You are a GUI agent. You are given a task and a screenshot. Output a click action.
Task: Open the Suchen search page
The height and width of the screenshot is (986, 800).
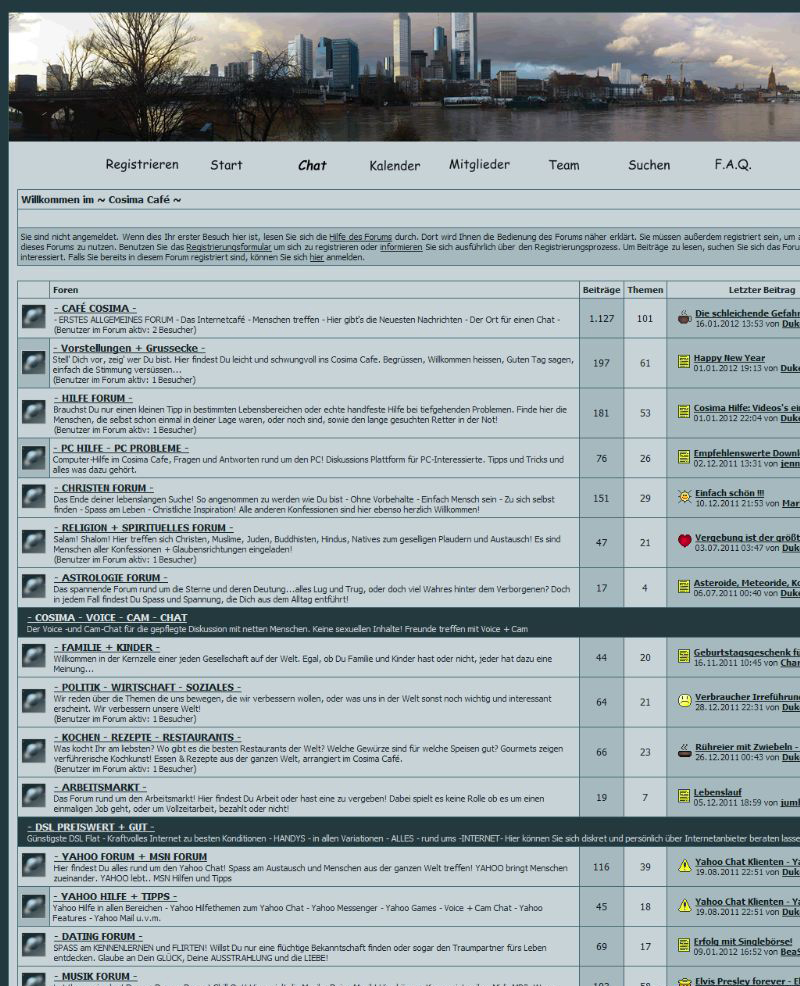tap(649, 165)
